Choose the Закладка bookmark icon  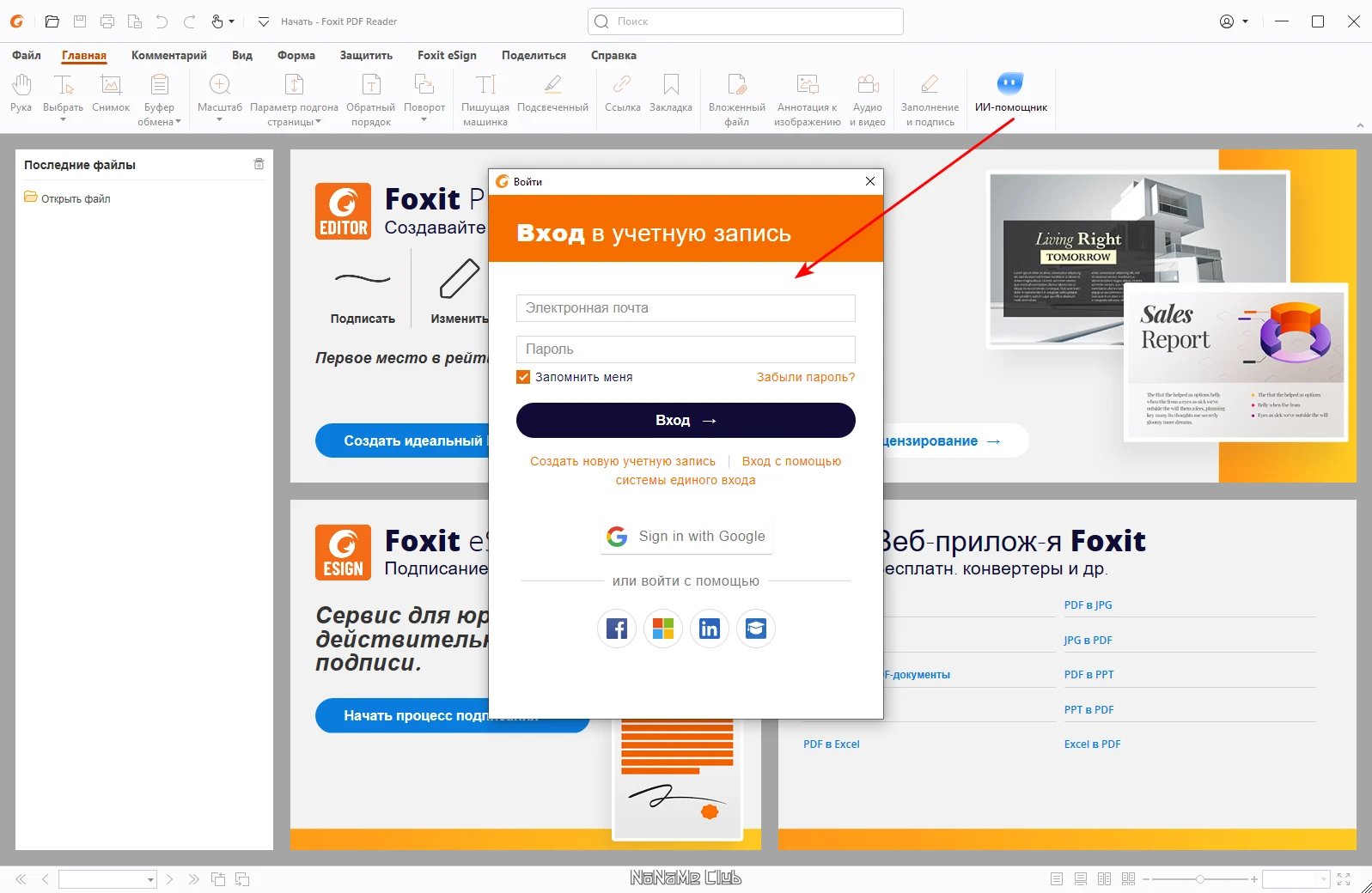pos(671,93)
